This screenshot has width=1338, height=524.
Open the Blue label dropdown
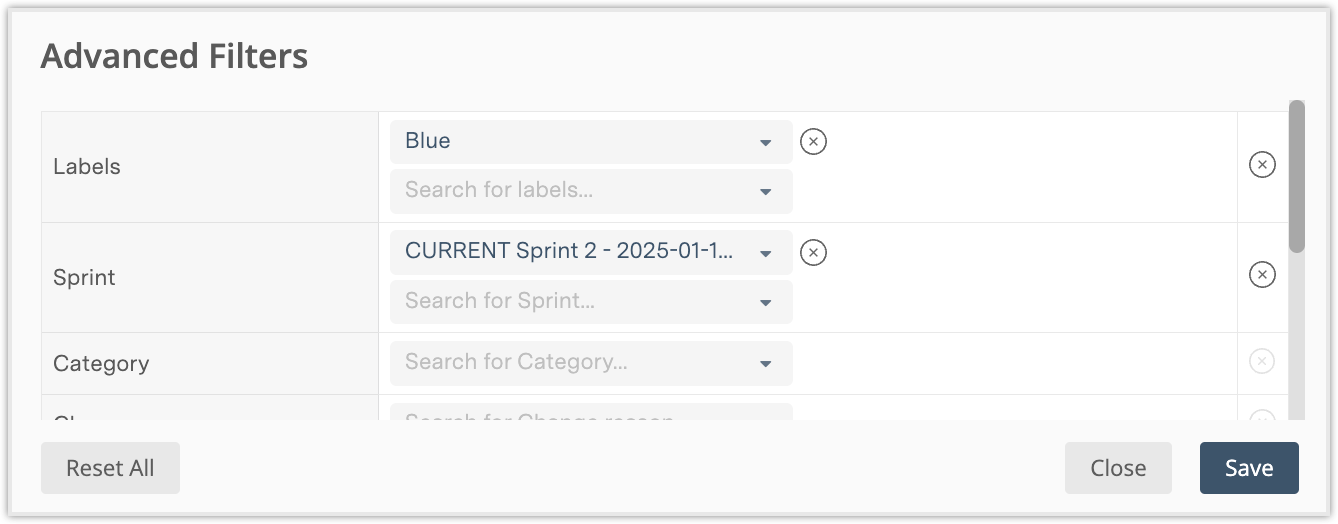(765, 142)
